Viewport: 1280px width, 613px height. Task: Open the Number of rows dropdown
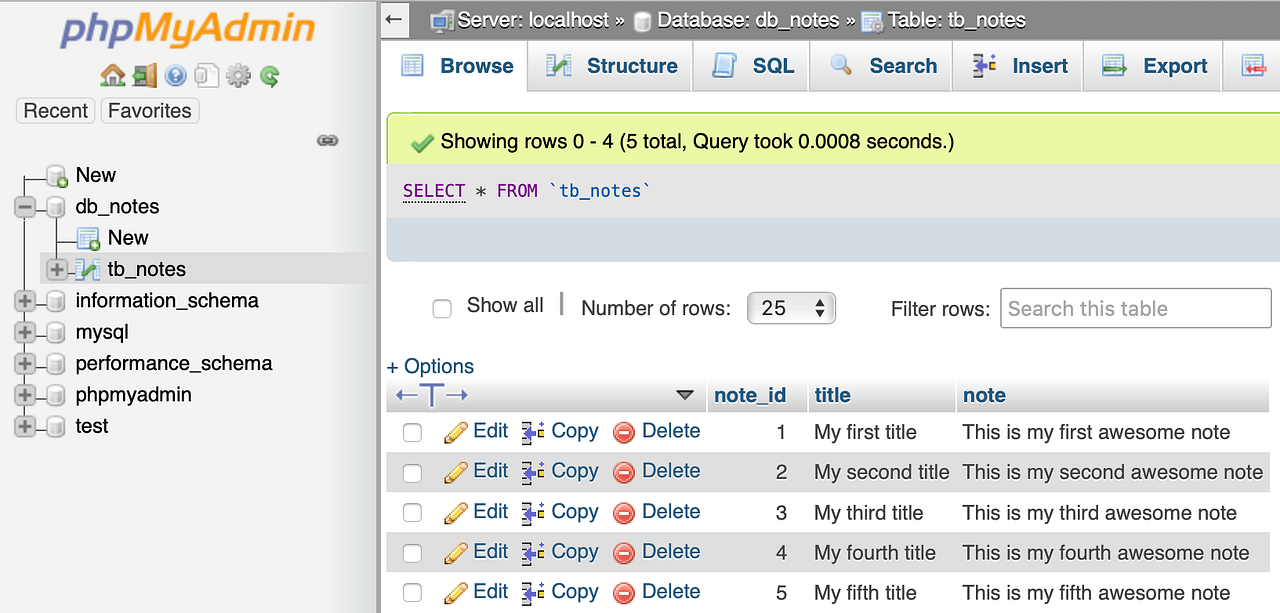(x=791, y=308)
